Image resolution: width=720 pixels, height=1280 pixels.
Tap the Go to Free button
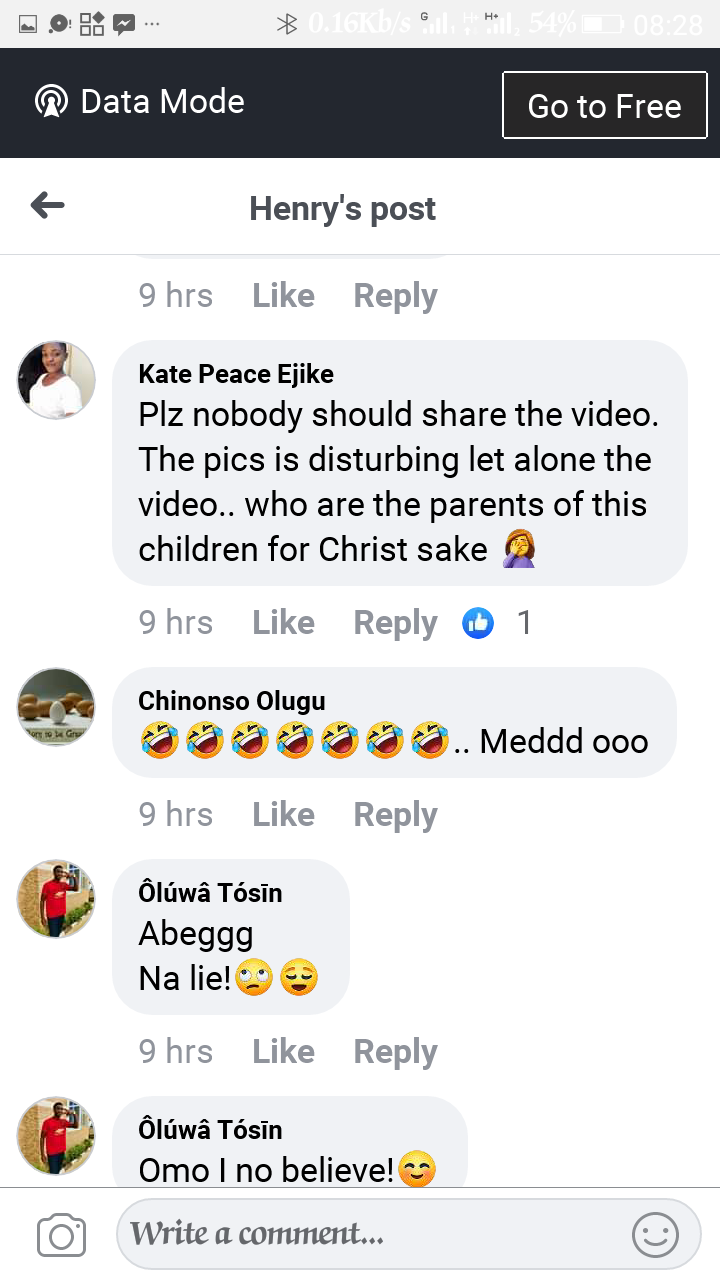(x=604, y=105)
